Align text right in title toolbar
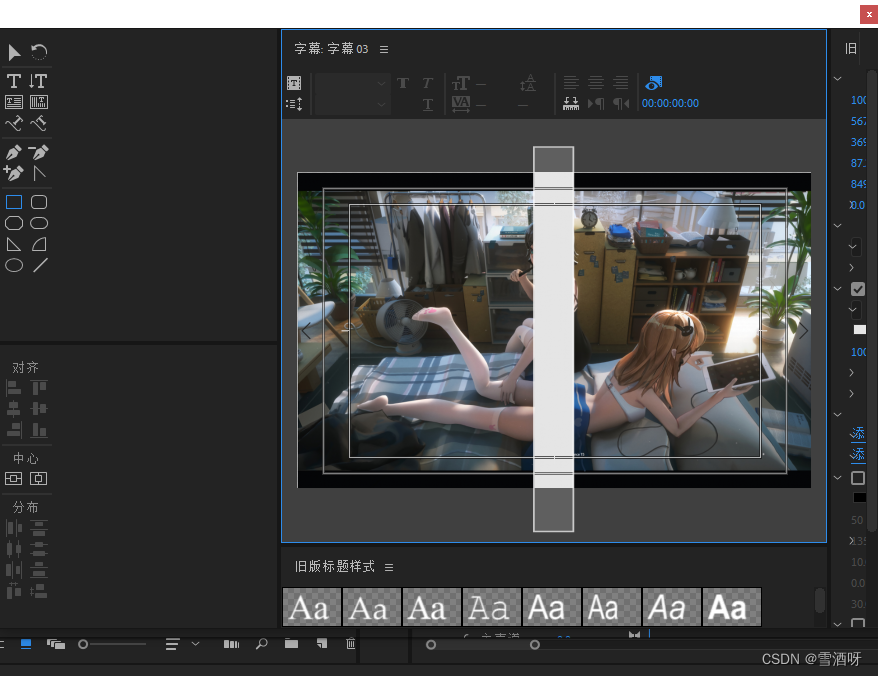Viewport: 878px width, 676px height. (620, 83)
